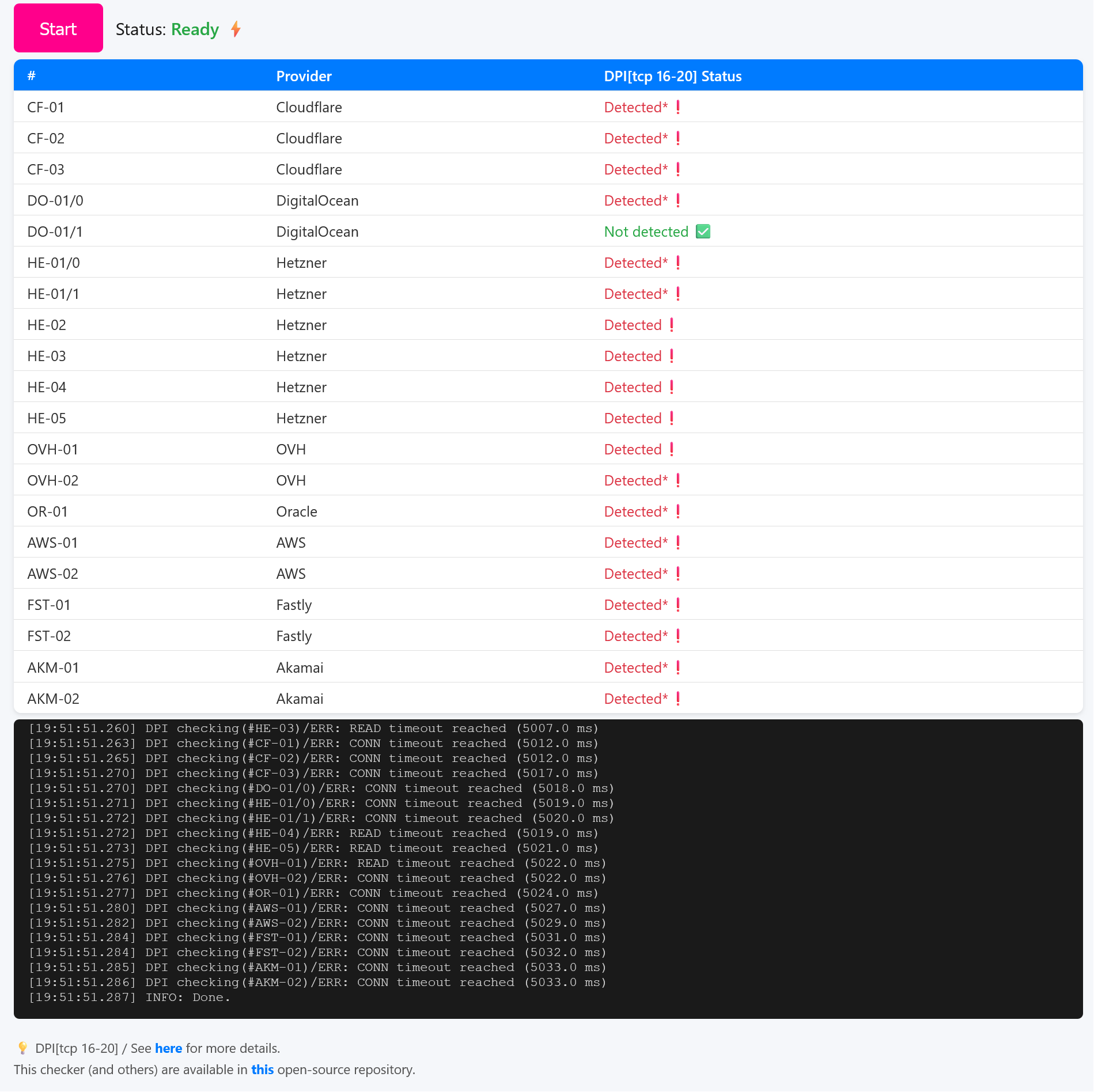Click the #OR-01 CONN timeout log line
1094x1092 pixels.
314,893
